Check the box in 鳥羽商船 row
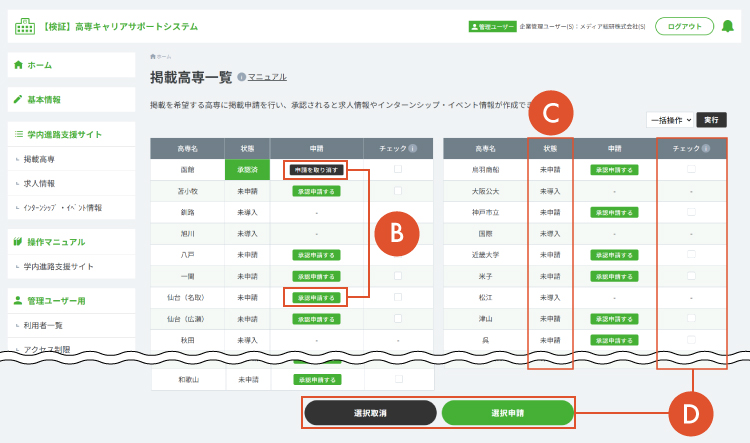 coord(691,170)
